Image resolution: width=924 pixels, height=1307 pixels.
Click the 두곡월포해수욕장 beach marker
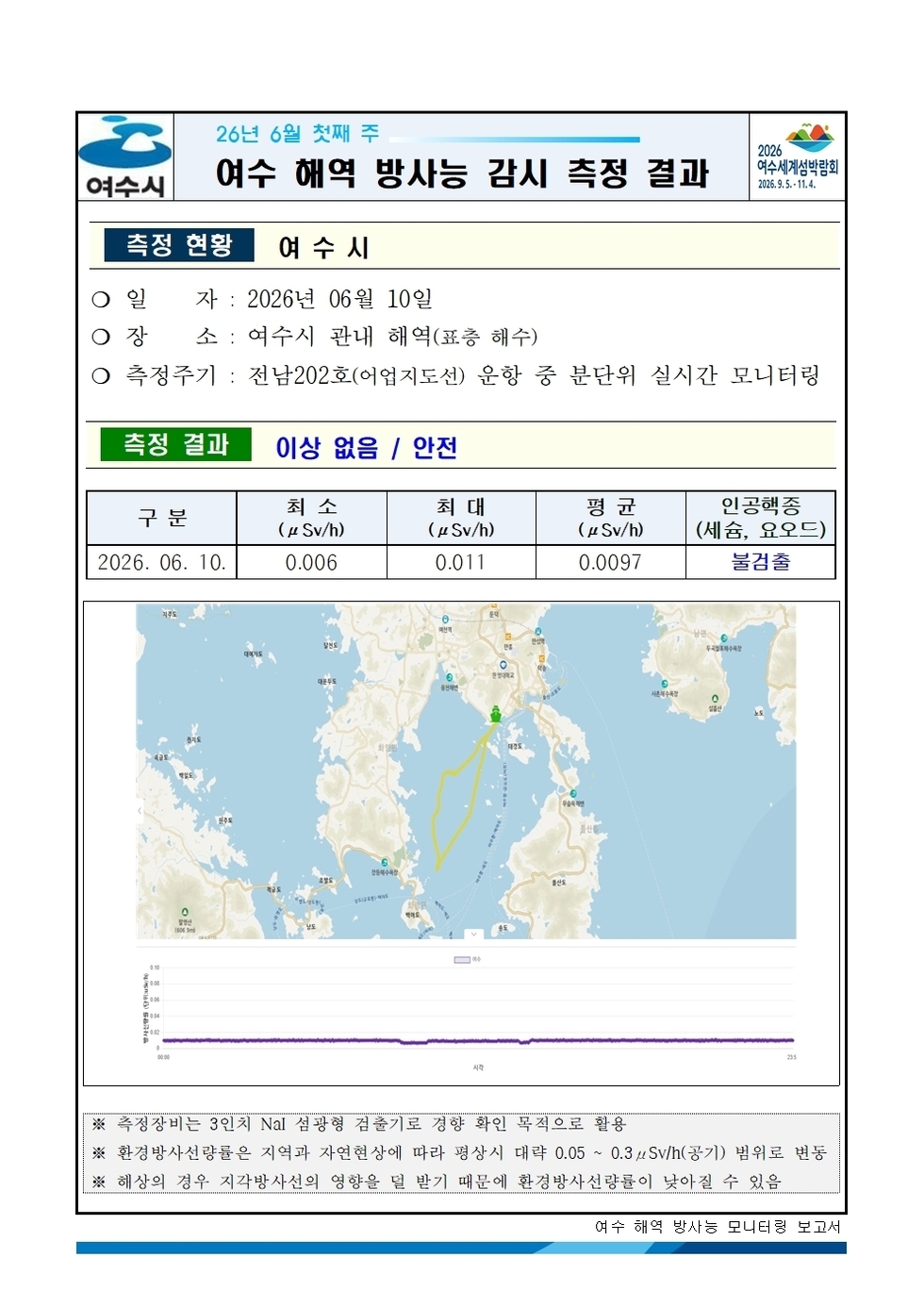point(723,639)
